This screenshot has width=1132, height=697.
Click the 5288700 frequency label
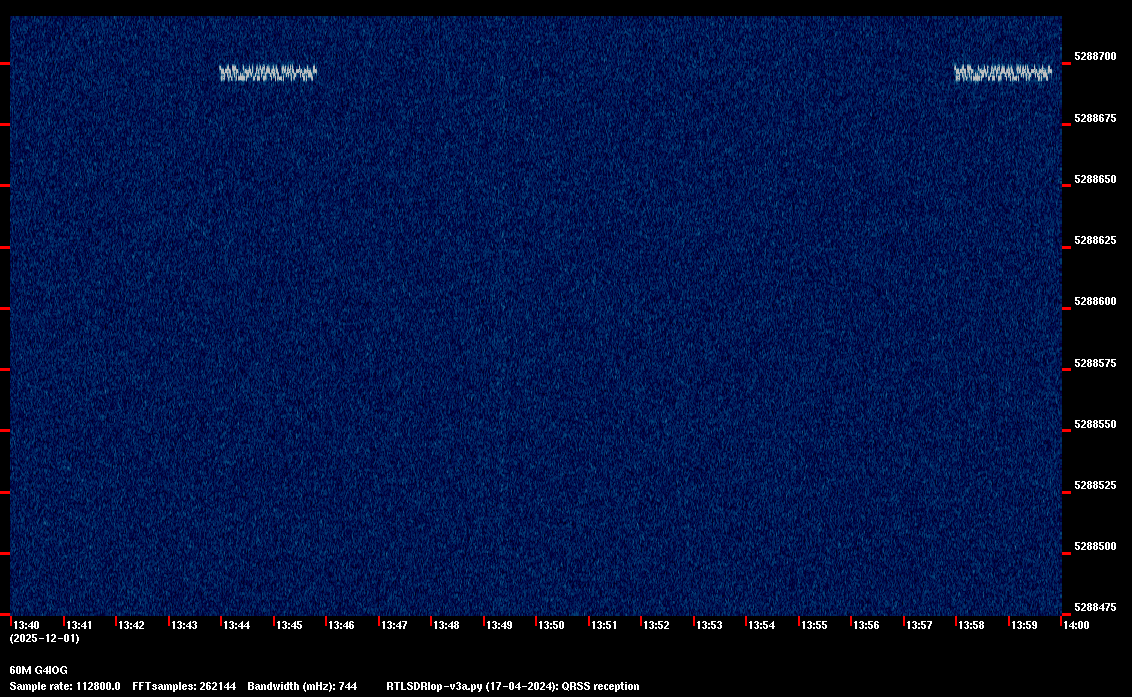click(1095, 56)
